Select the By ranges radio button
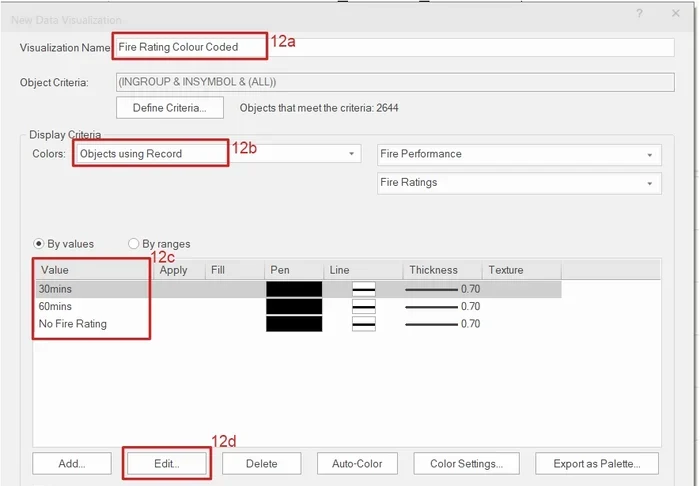Viewport: 700px width, 486px height. click(134, 243)
